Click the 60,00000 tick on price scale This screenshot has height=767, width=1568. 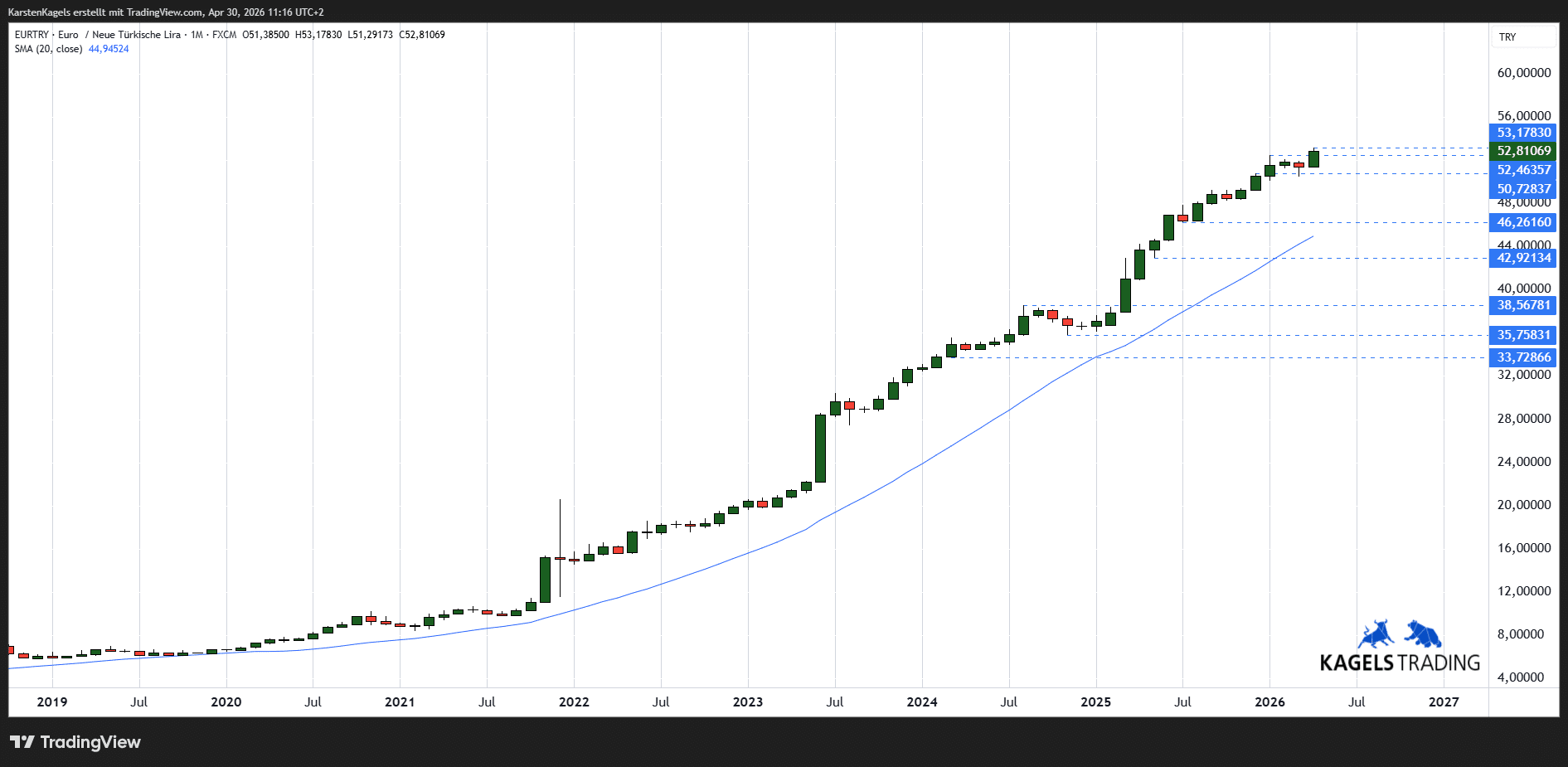pyautogui.click(x=1523, y=73)
